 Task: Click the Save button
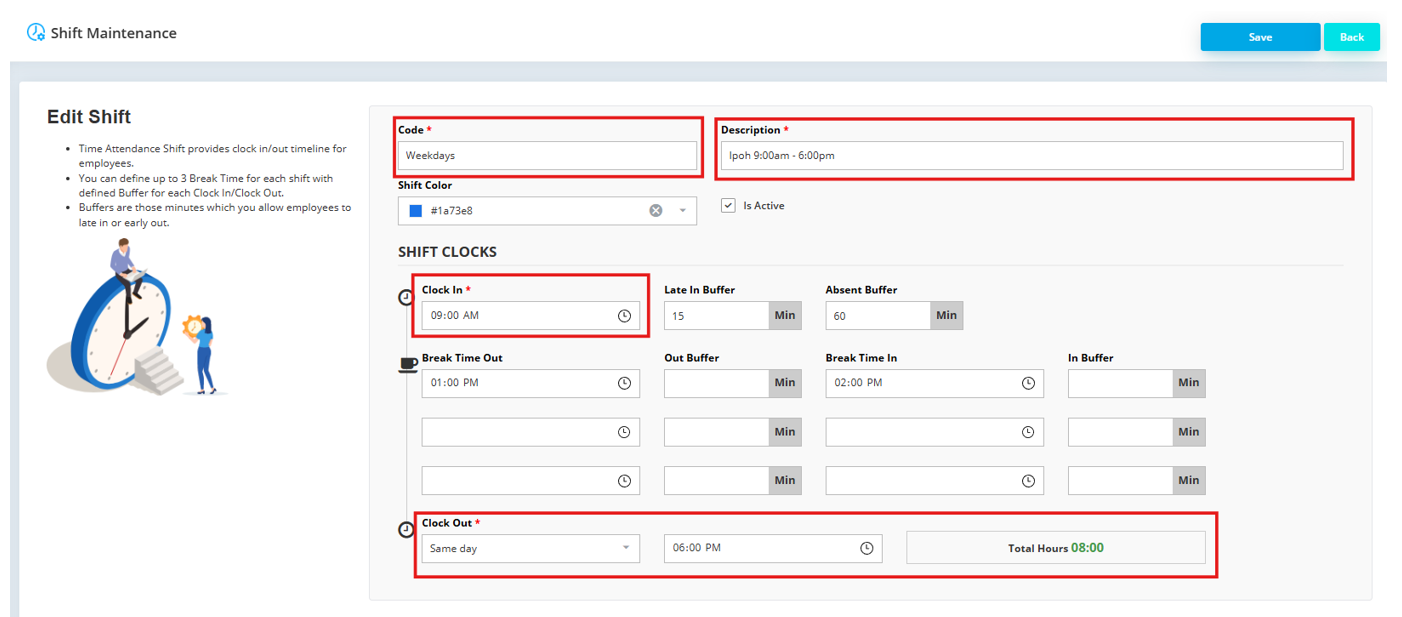(1259, 37)
